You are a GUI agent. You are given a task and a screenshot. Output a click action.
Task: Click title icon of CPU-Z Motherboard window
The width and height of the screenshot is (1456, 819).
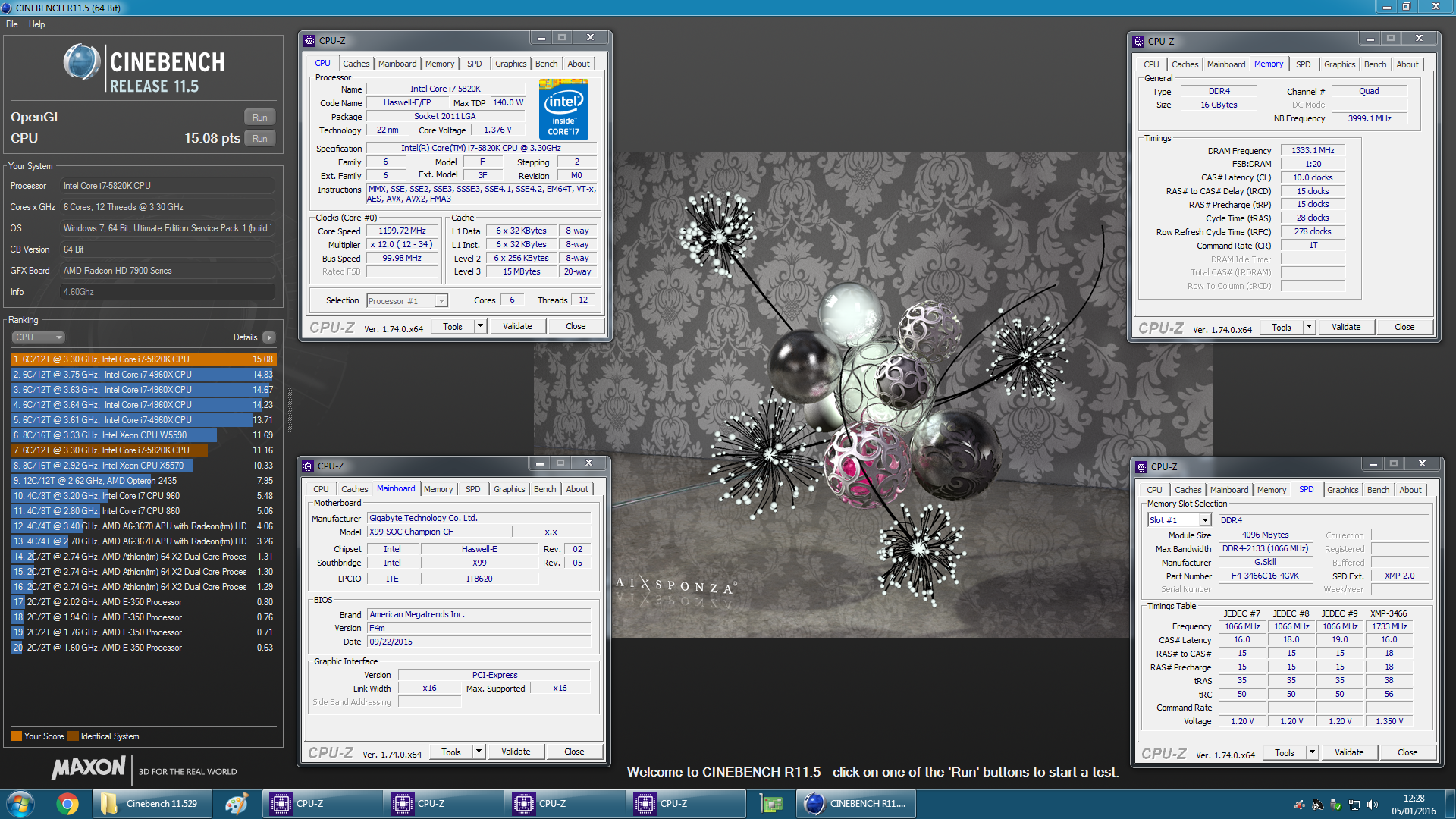click(x=308, y=466)
